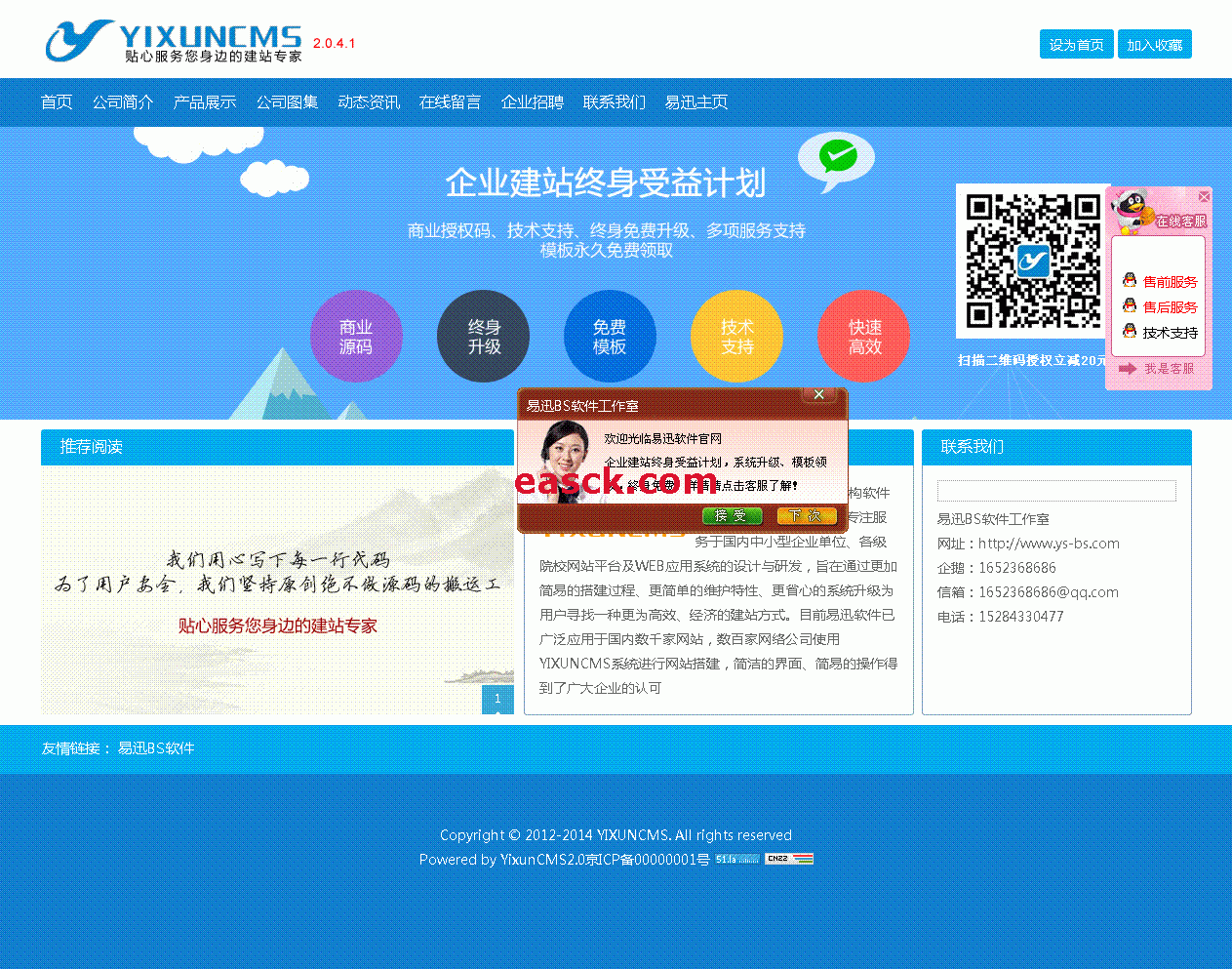Open the 企业招聘 menu item
Image resolution: width=1232 pixels, height=969 pixels.
click(533, 102)
